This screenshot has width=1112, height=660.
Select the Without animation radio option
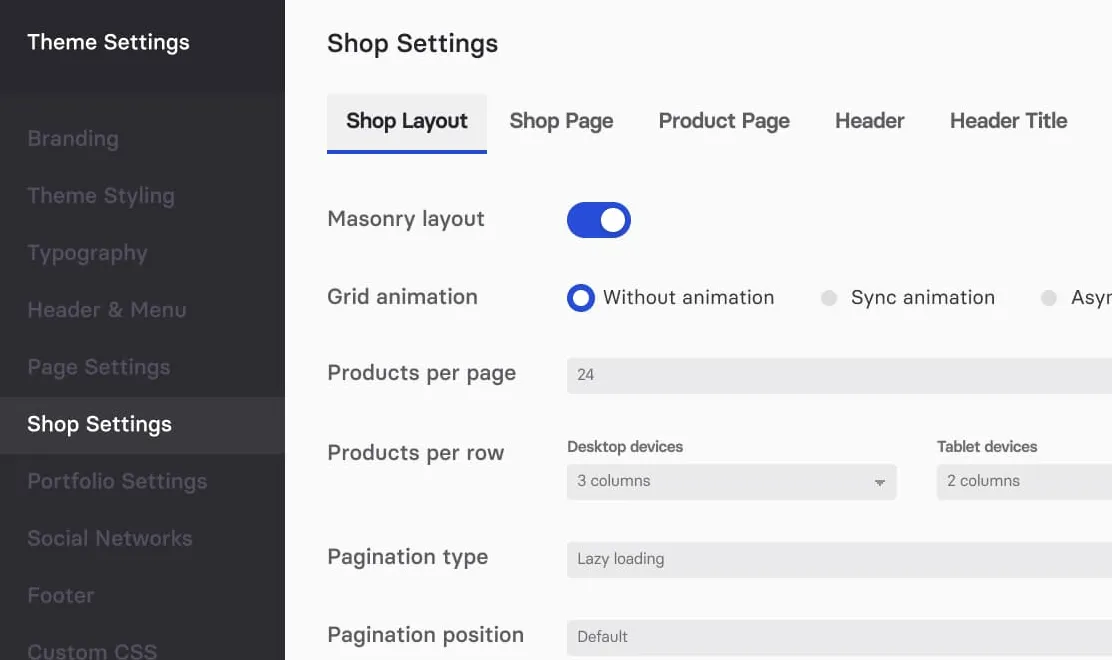tap(580, 298)
